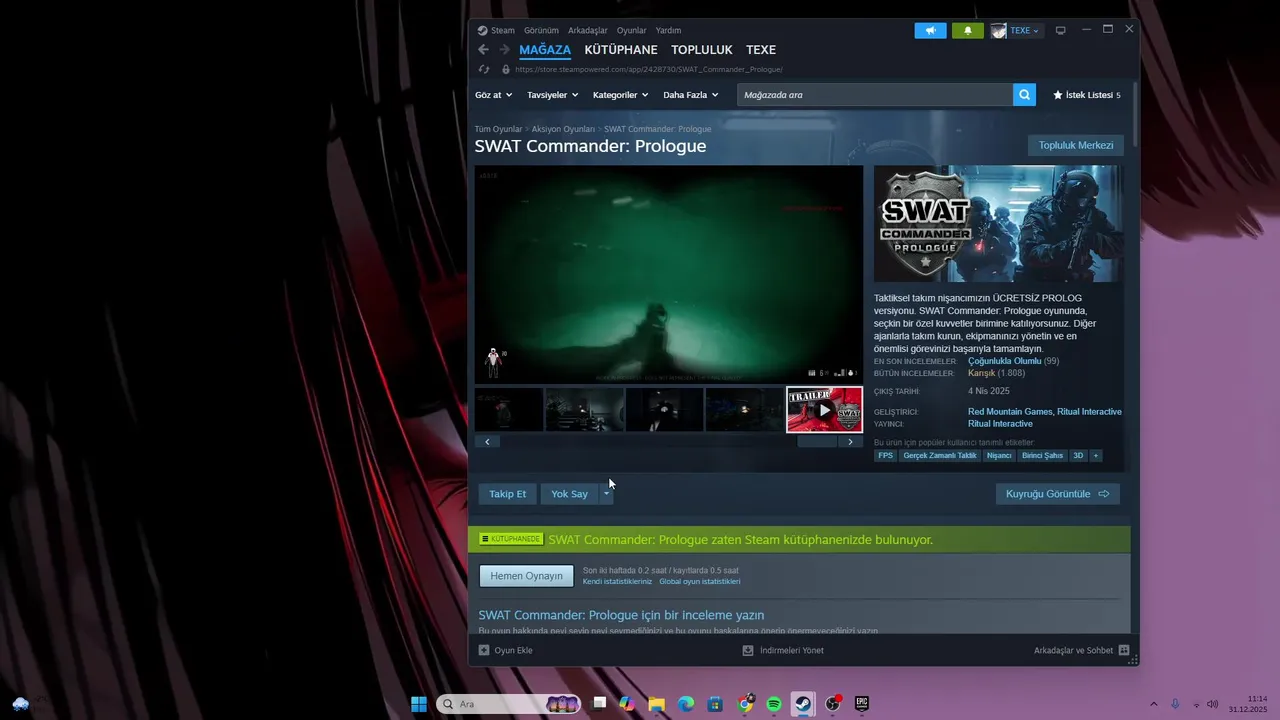Open Microsoft Store from the taskbar
This screenshot has height=720, width=1280.
pos(715,704)
